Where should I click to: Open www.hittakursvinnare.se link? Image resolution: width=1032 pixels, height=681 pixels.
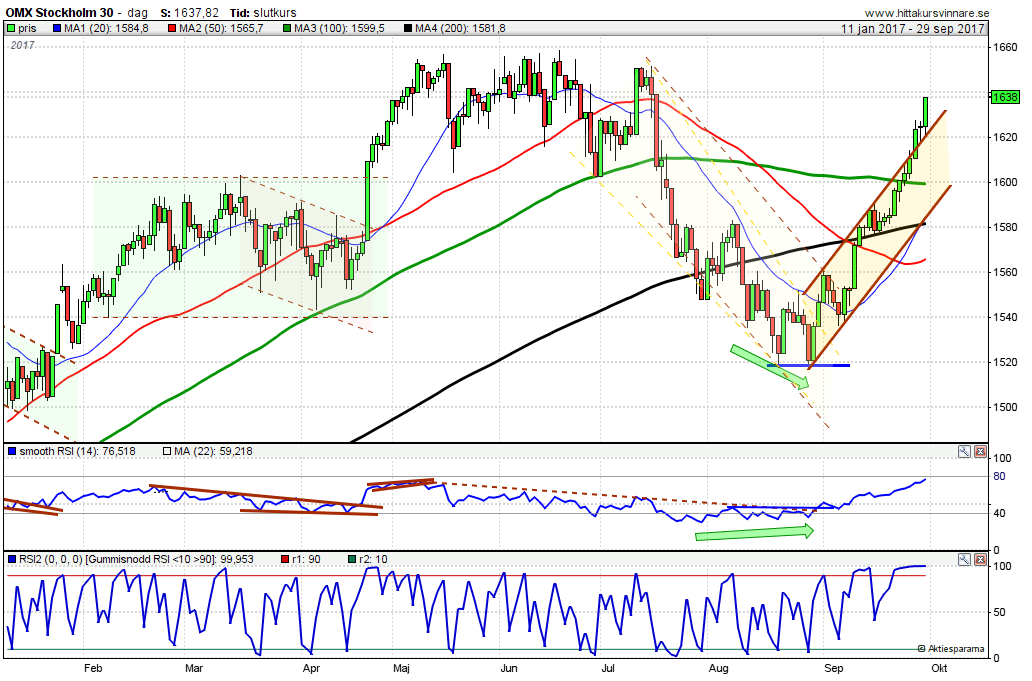pyautogui.click(x=927, y=13)
